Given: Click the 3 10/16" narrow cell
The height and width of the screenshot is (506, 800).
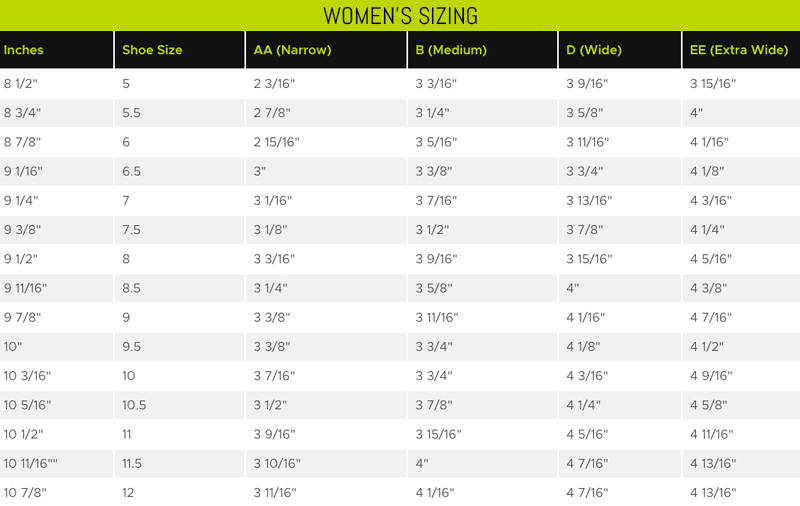Looking at the screenshot, I should (327, 463).
